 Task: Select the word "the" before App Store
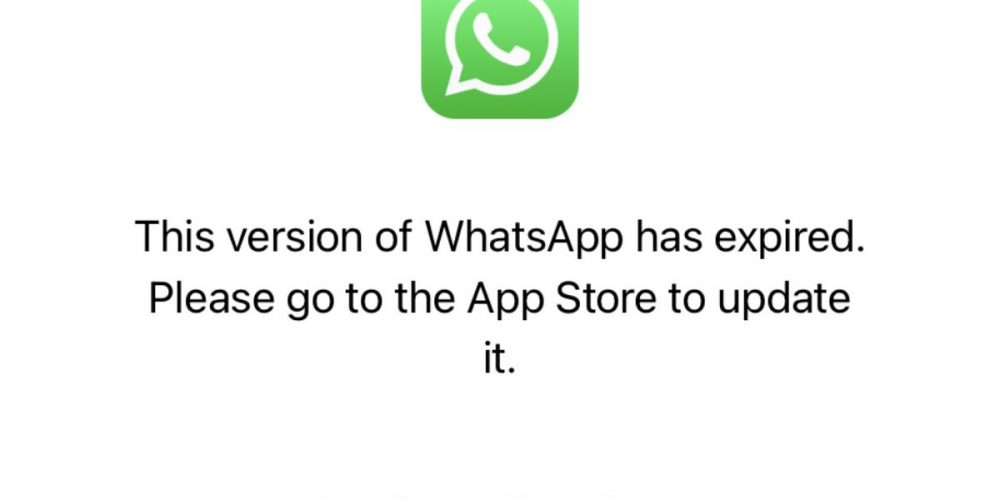423,298
